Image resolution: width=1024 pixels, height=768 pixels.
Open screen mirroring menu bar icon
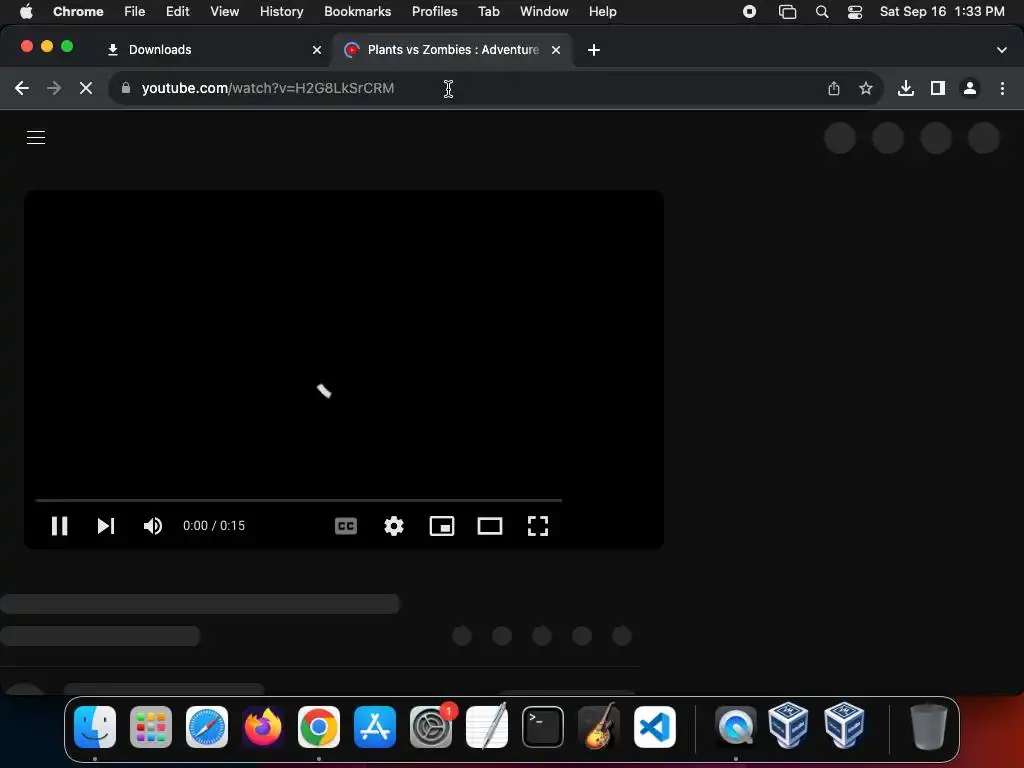(x=788, y=11)
